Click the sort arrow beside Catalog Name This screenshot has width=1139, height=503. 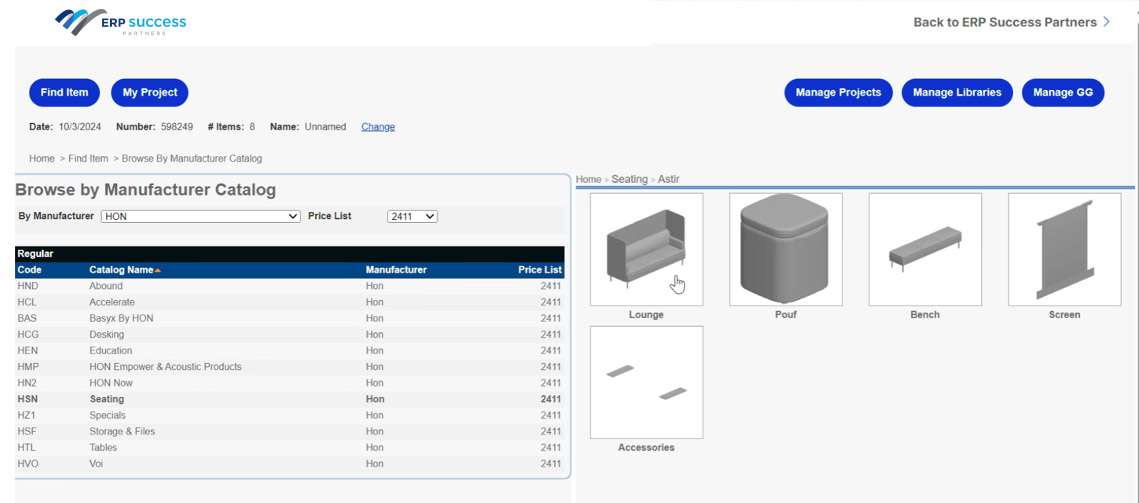tap(158, 270)
